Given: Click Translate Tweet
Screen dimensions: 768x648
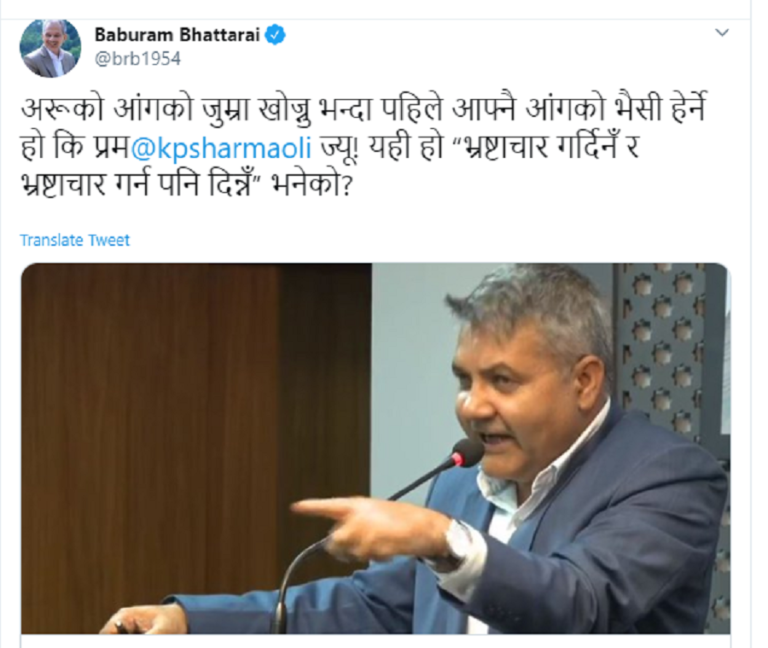Looking at the screenshot, I should [x=74, y=240].
